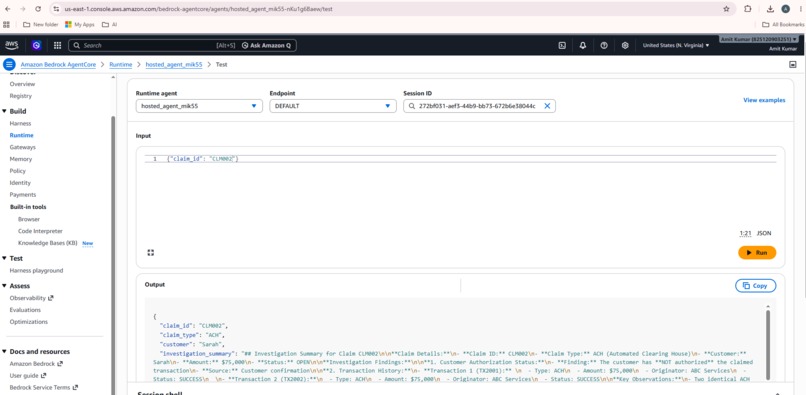Run the agent invocation
The height and width of the screenshot is (395, 806).
point(757,253)
